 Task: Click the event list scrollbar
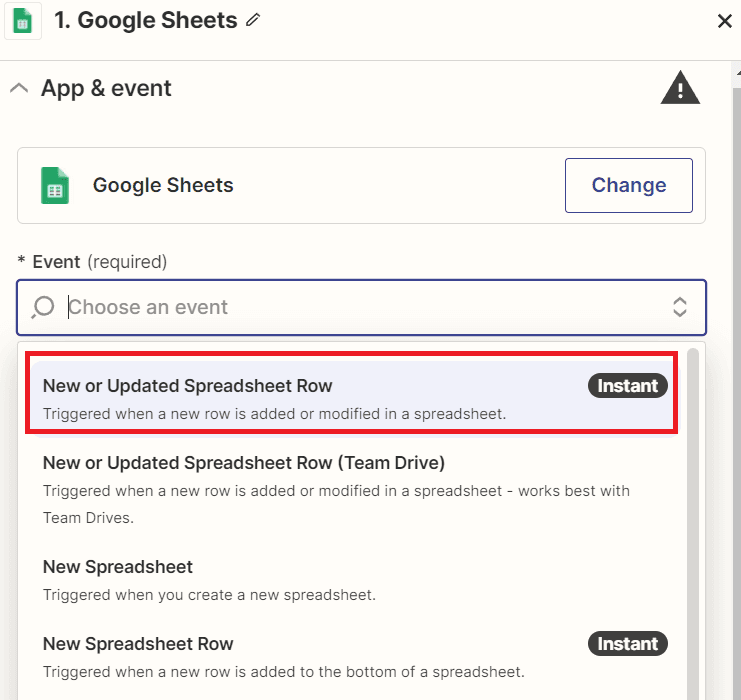(693, 524)
